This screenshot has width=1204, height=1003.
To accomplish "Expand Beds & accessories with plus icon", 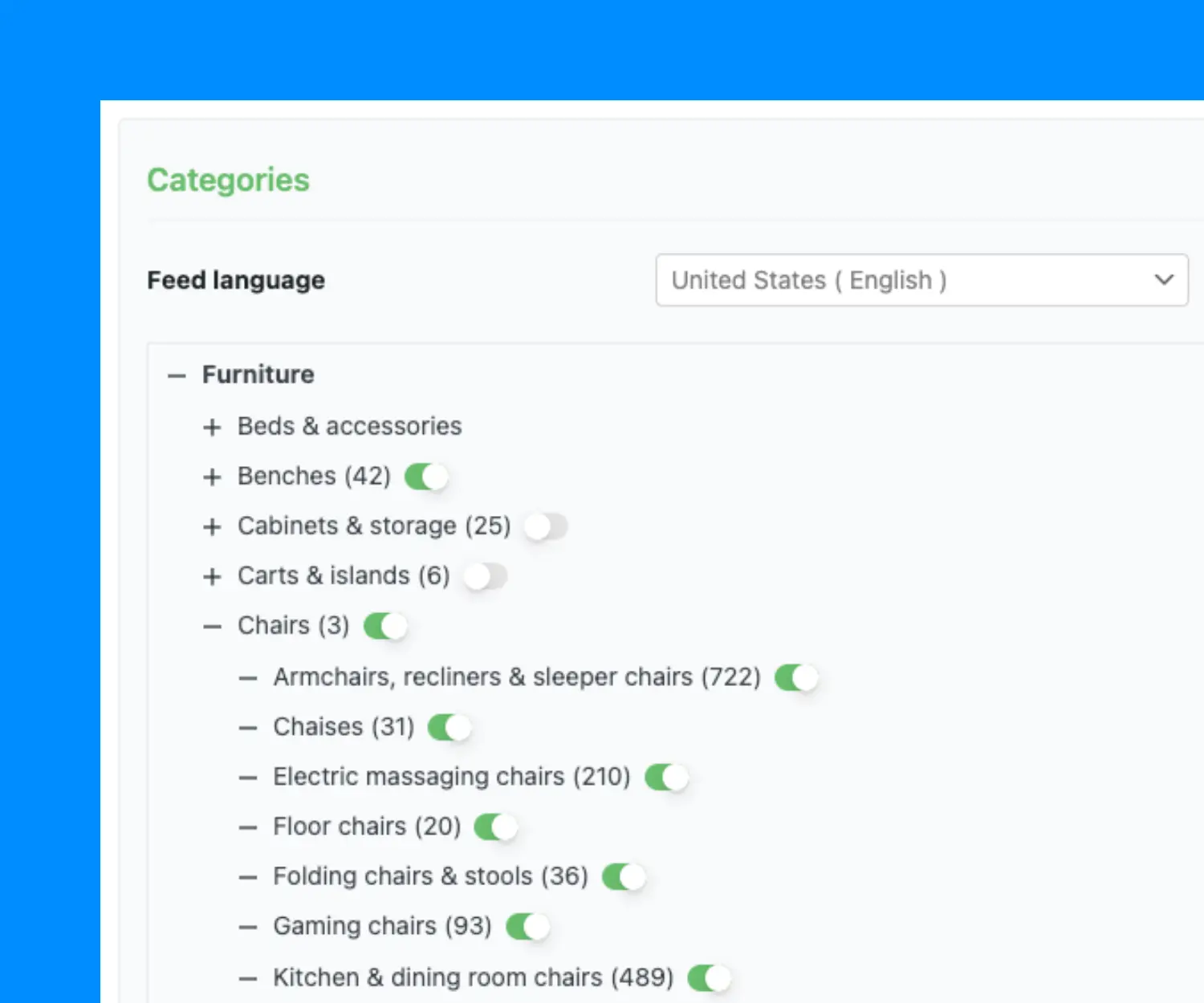I will pos(212,427).
